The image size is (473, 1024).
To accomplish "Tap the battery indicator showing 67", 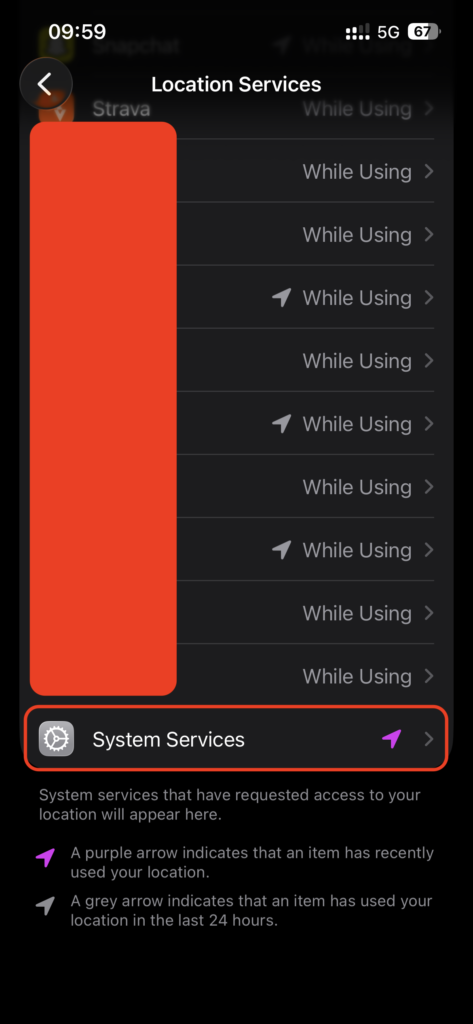I will pos(425,31).
